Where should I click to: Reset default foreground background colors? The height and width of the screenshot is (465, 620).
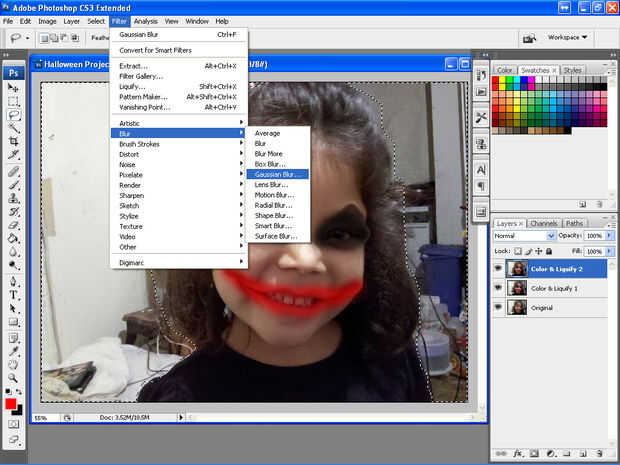pos(8,391)
